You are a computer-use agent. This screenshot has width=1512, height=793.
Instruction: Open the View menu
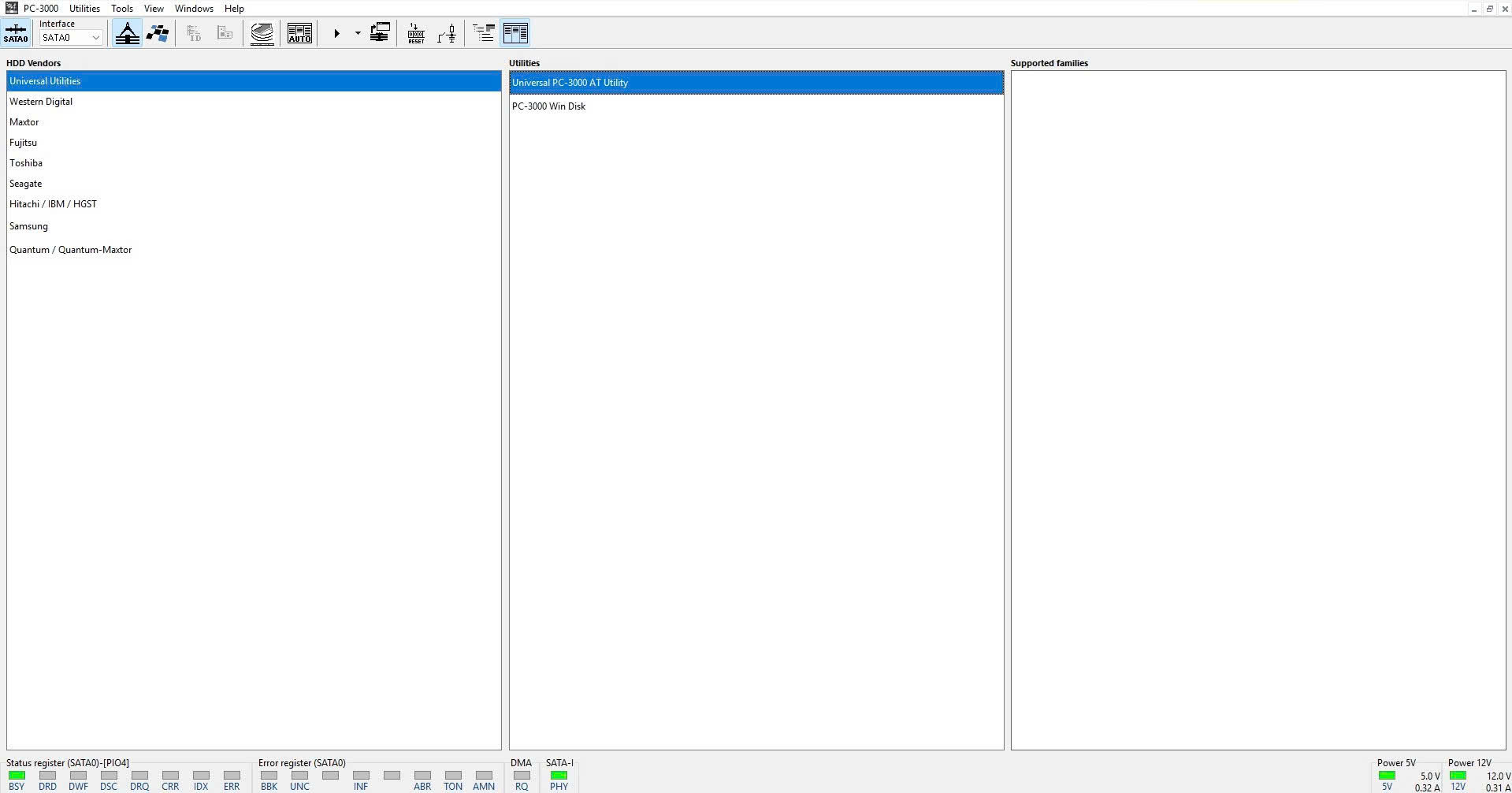[154, 9]
